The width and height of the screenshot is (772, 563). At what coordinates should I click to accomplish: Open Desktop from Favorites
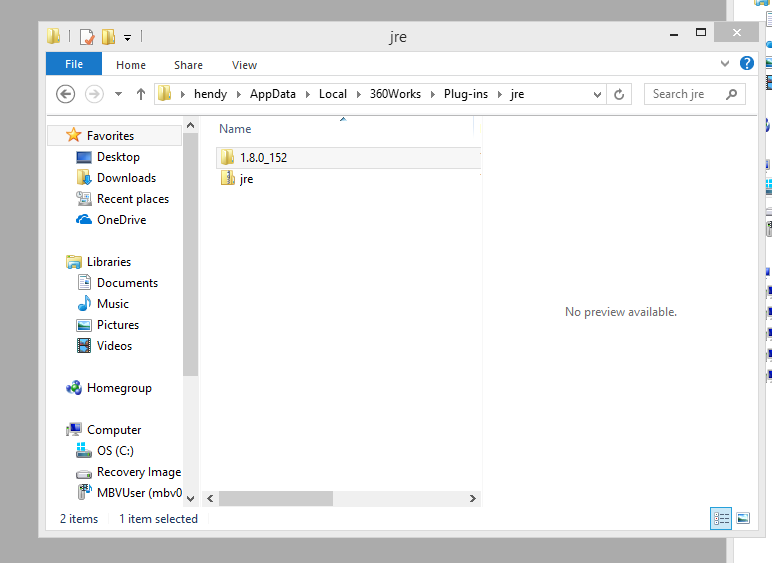tap(118, 157)
